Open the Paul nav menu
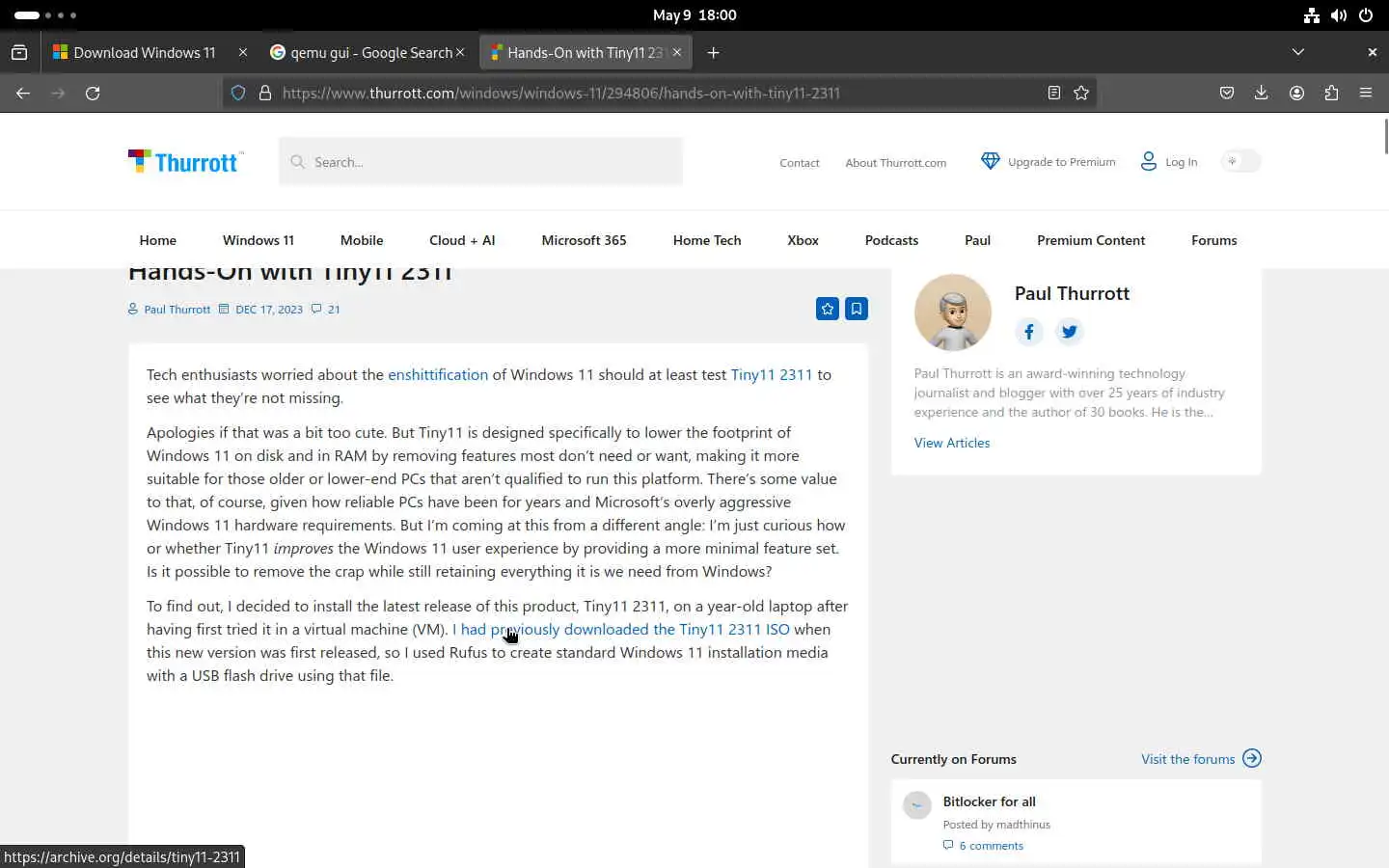 click(x=977, y=240)
